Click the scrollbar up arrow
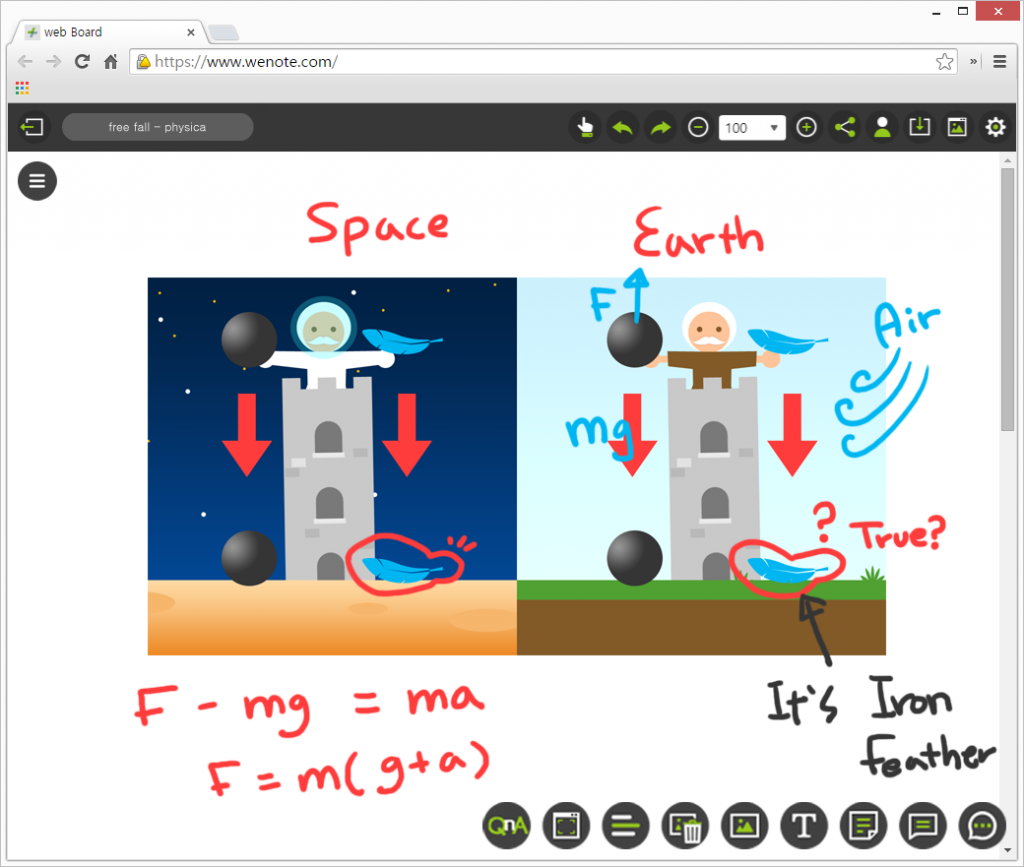Image resolution: width=1024 pixels, height=867 pixels. (1007, 160)
